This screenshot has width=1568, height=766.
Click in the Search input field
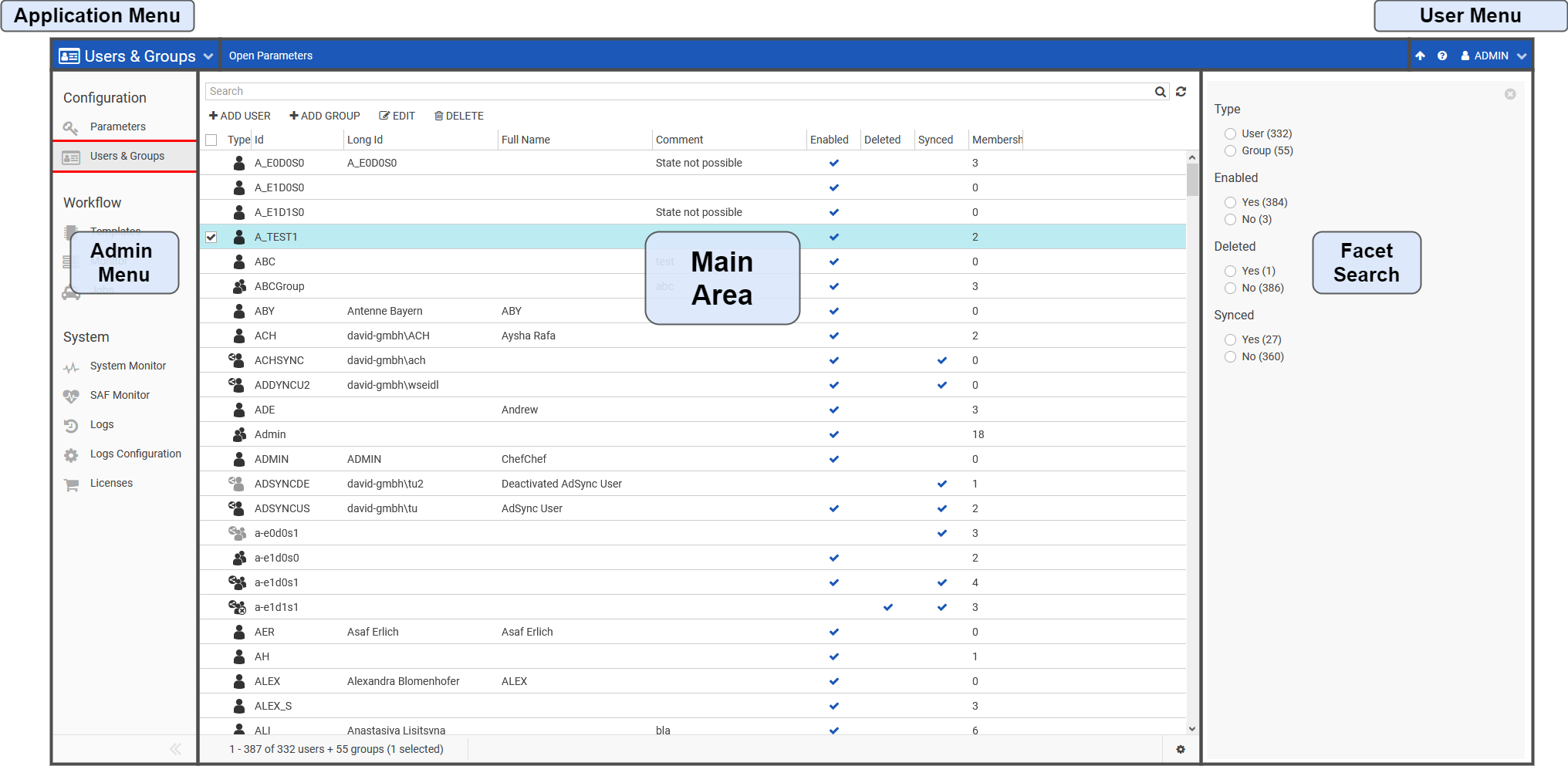[679, 92]
